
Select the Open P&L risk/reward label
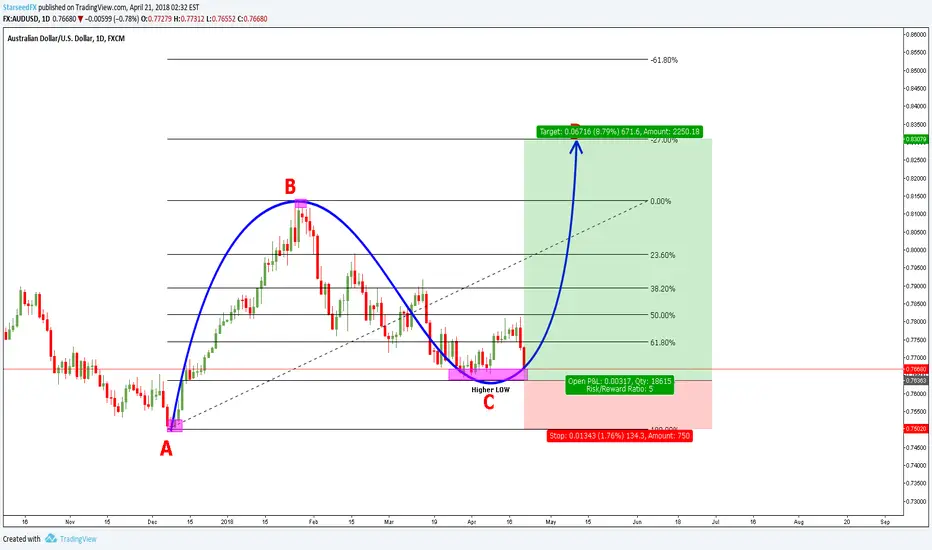619,385
